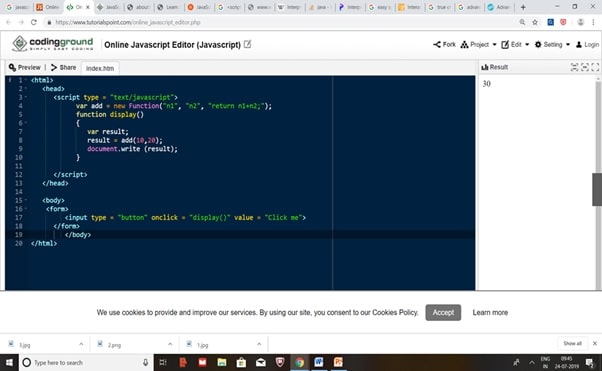
Task: Click the first layout icon in Result header
Action: coord(574,67)
